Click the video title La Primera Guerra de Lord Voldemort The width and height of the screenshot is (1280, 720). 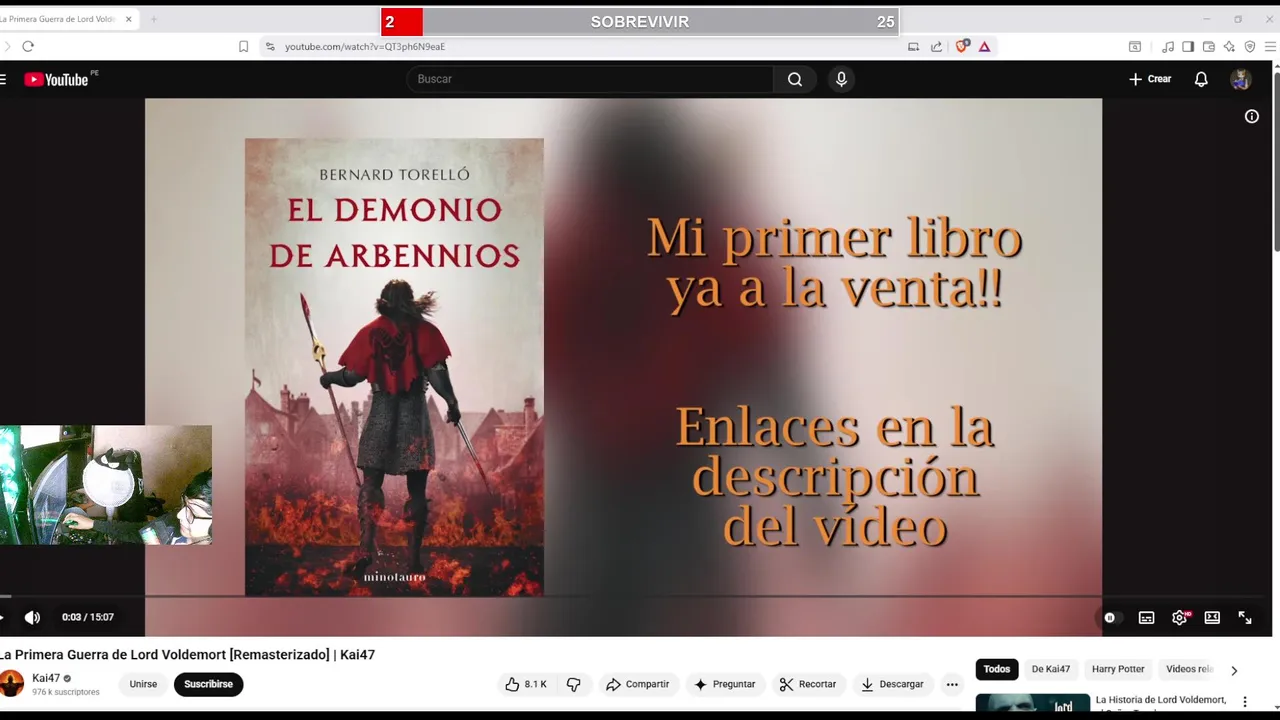pos(187,655)
